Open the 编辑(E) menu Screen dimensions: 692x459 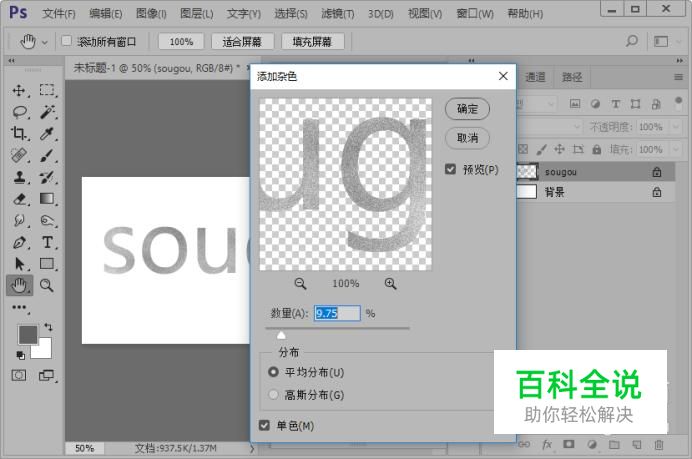(x=105, y=14)
